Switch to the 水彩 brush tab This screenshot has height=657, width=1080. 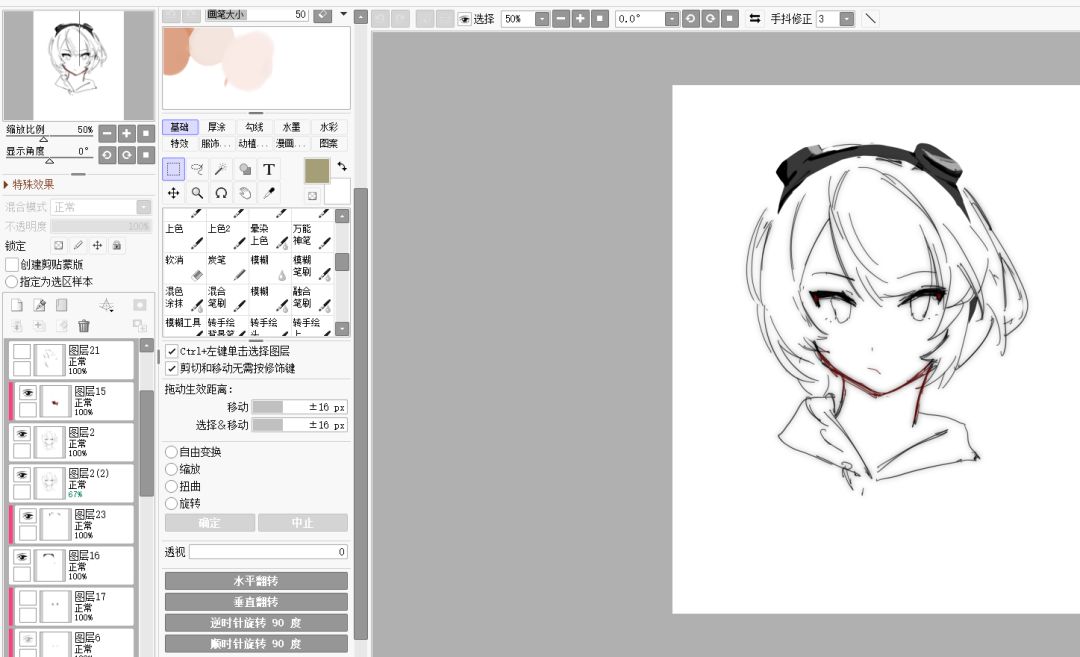329,127
